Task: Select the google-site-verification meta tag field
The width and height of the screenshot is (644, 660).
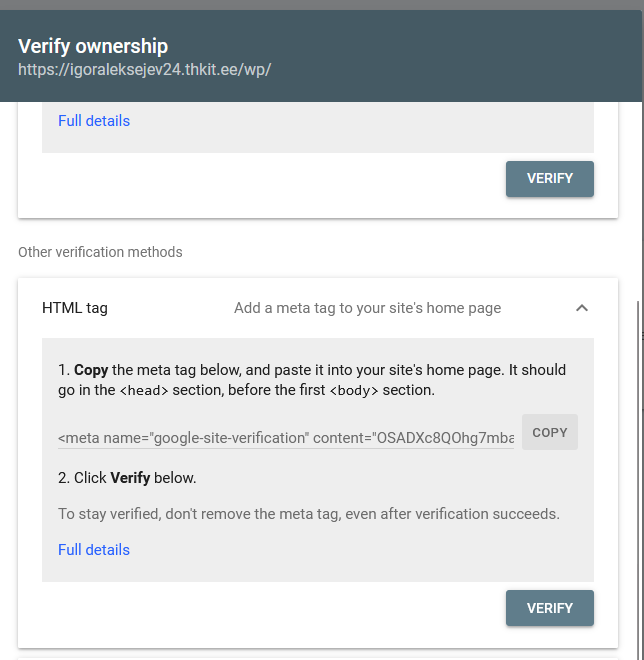Action: [x=286, y=438]
